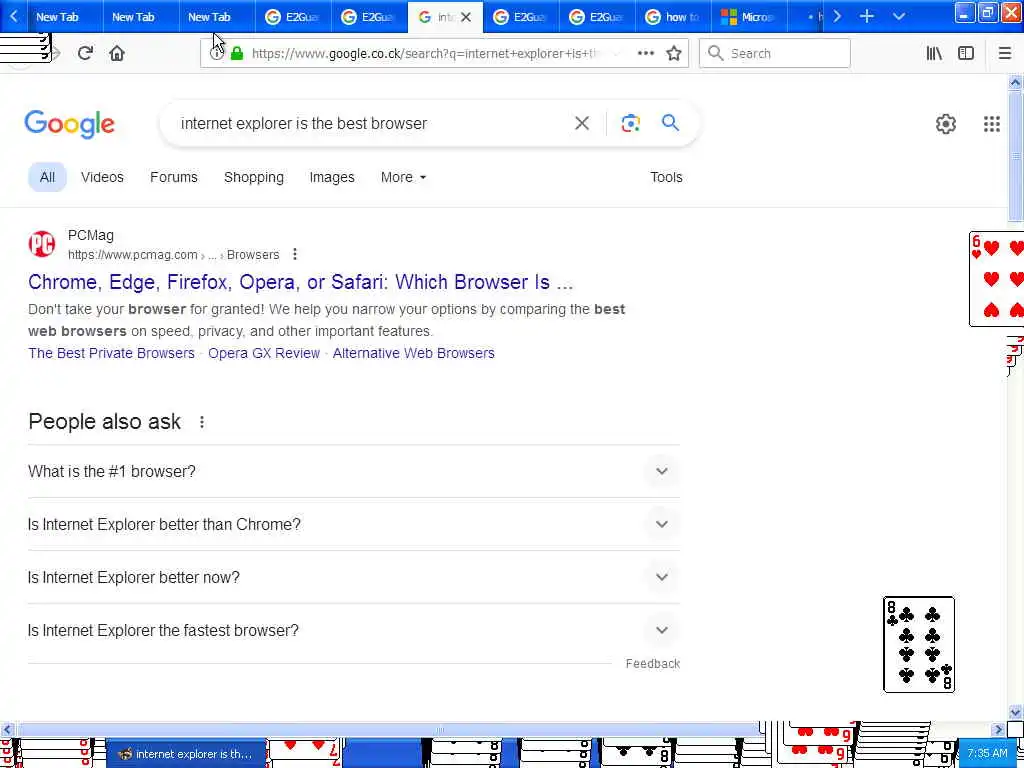The image size is (1024, 768).
Task: Search by image with Google Lens icon
Action: point(630,123)
